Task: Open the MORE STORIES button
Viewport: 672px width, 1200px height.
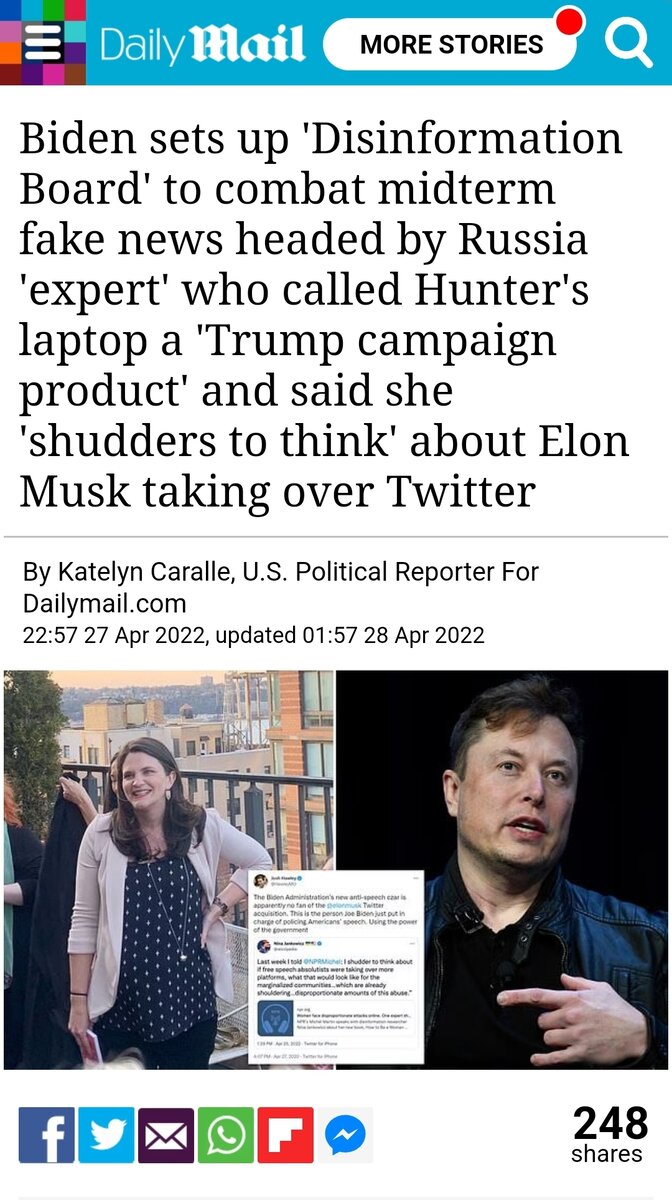Action: tap(450, 44)
